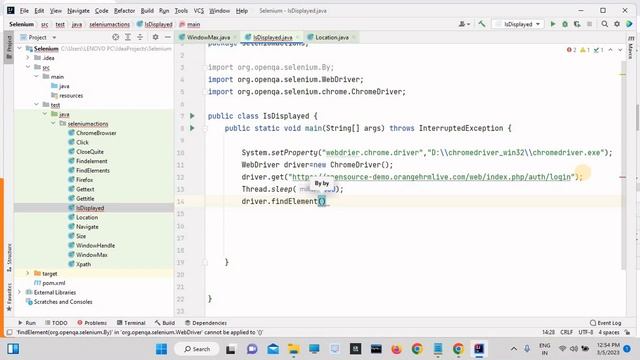Screen dimensions: 640x360
Task: Run with coverage icon
Action: (577, 24)
